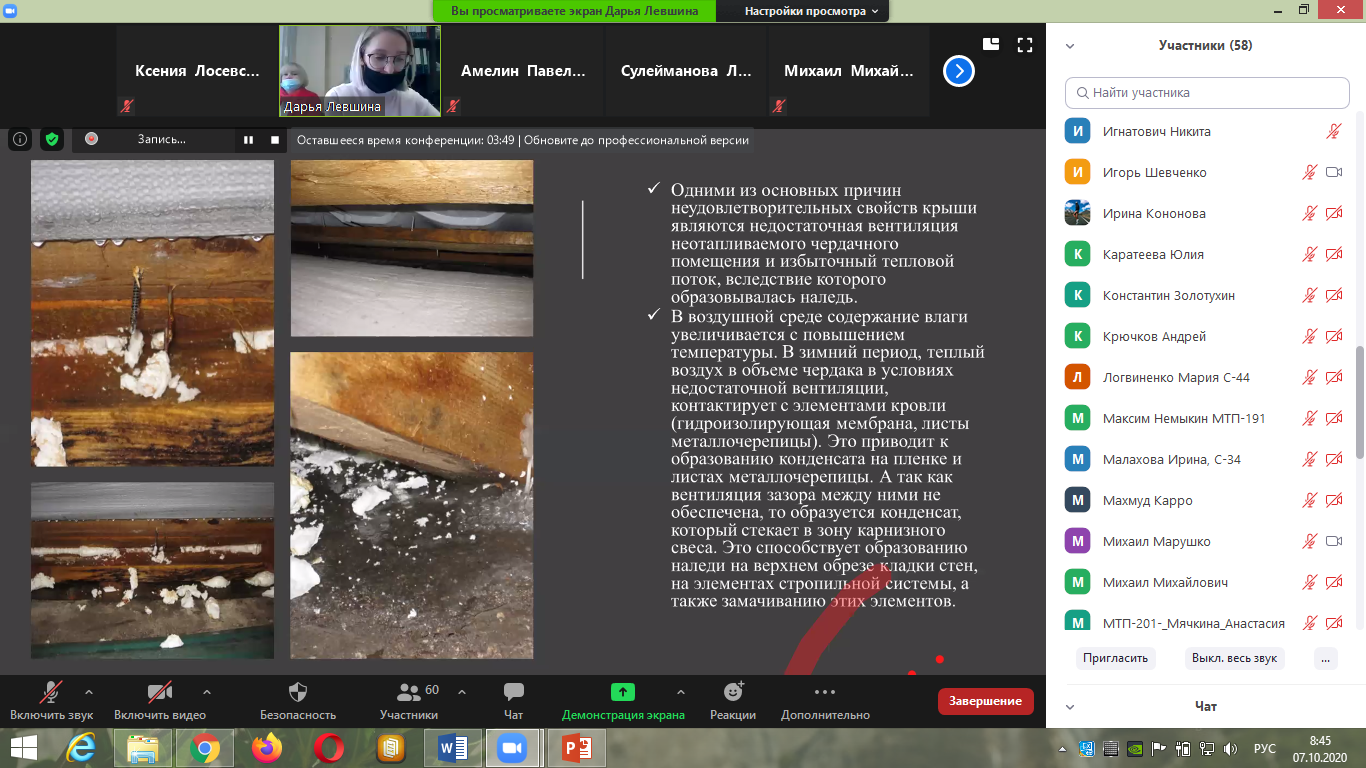Click Каратеева Юлия video-off icon
Image resolution: width=1366 pixels, height=768 pixels.
coord(1333,254)
